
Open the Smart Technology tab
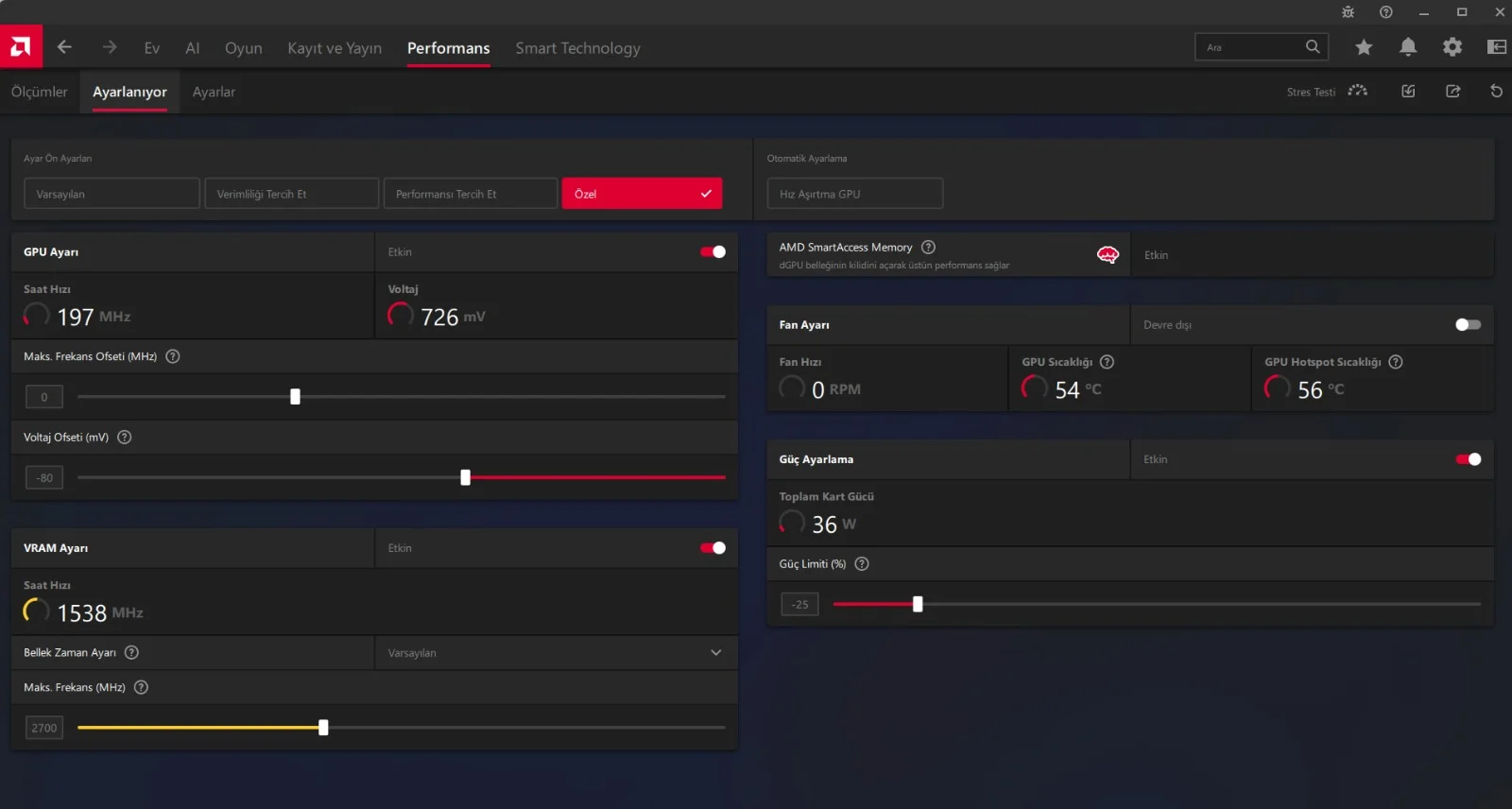click(x=577, y=48)
